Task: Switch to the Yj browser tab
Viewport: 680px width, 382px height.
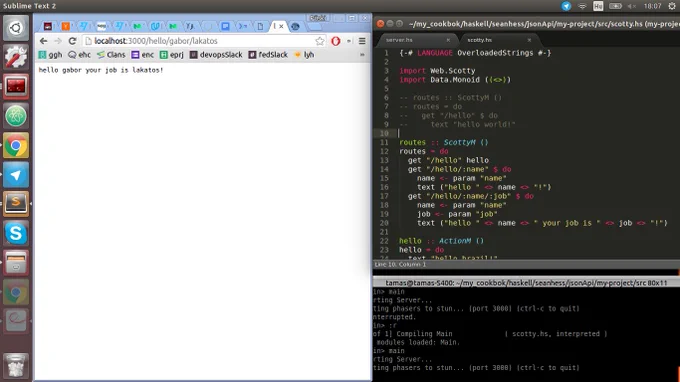Action: coord(190,26)
